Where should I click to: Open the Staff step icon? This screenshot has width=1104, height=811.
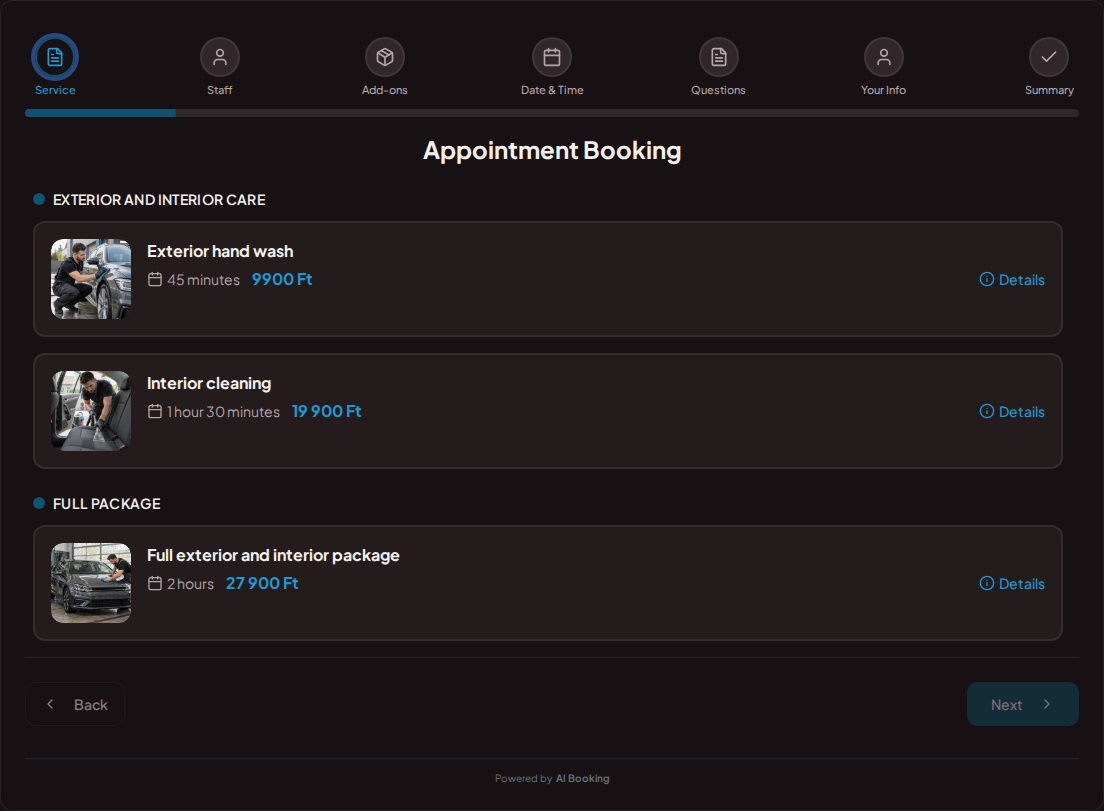coord(220,57)
